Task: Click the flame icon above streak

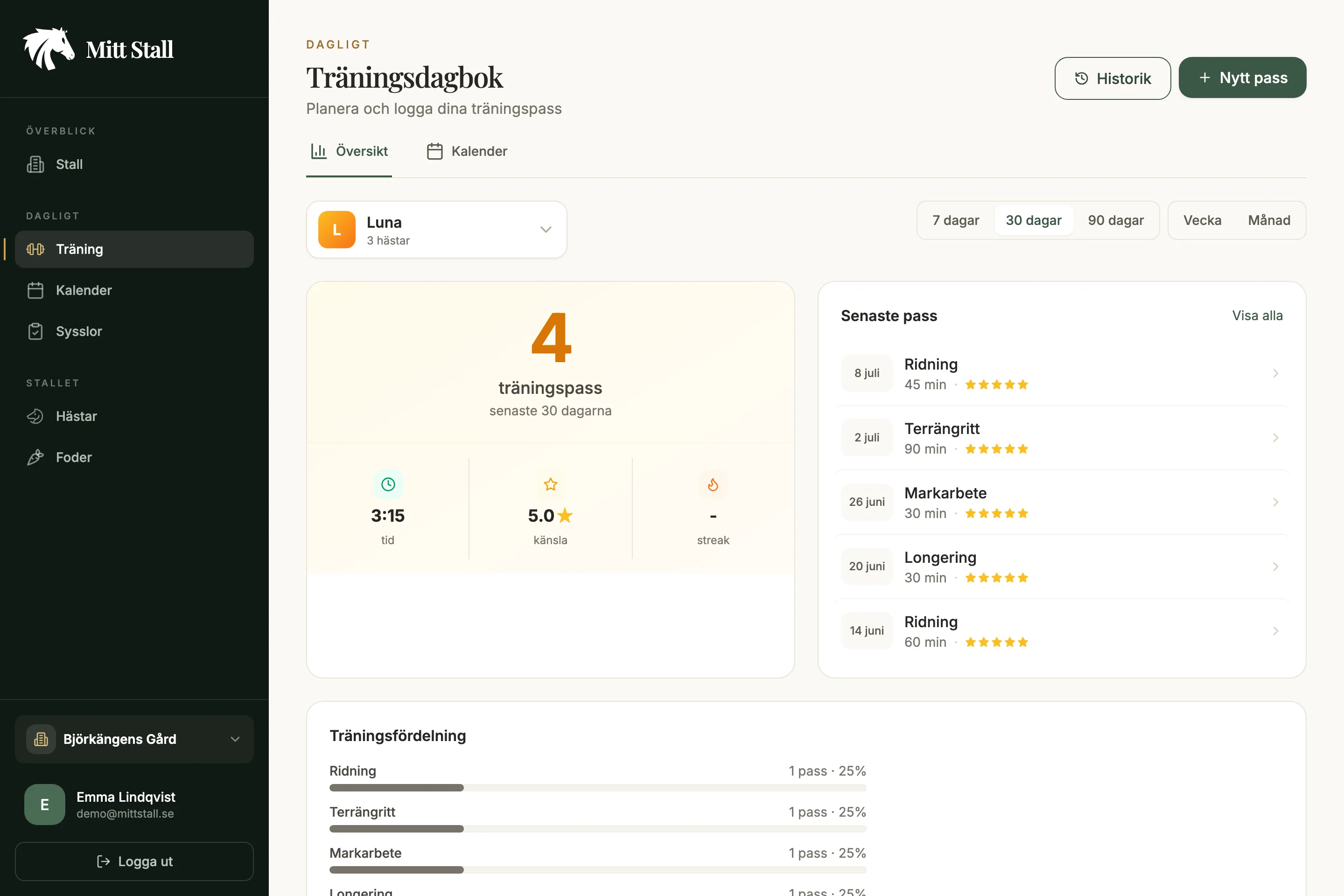Action: click(713, 484)
